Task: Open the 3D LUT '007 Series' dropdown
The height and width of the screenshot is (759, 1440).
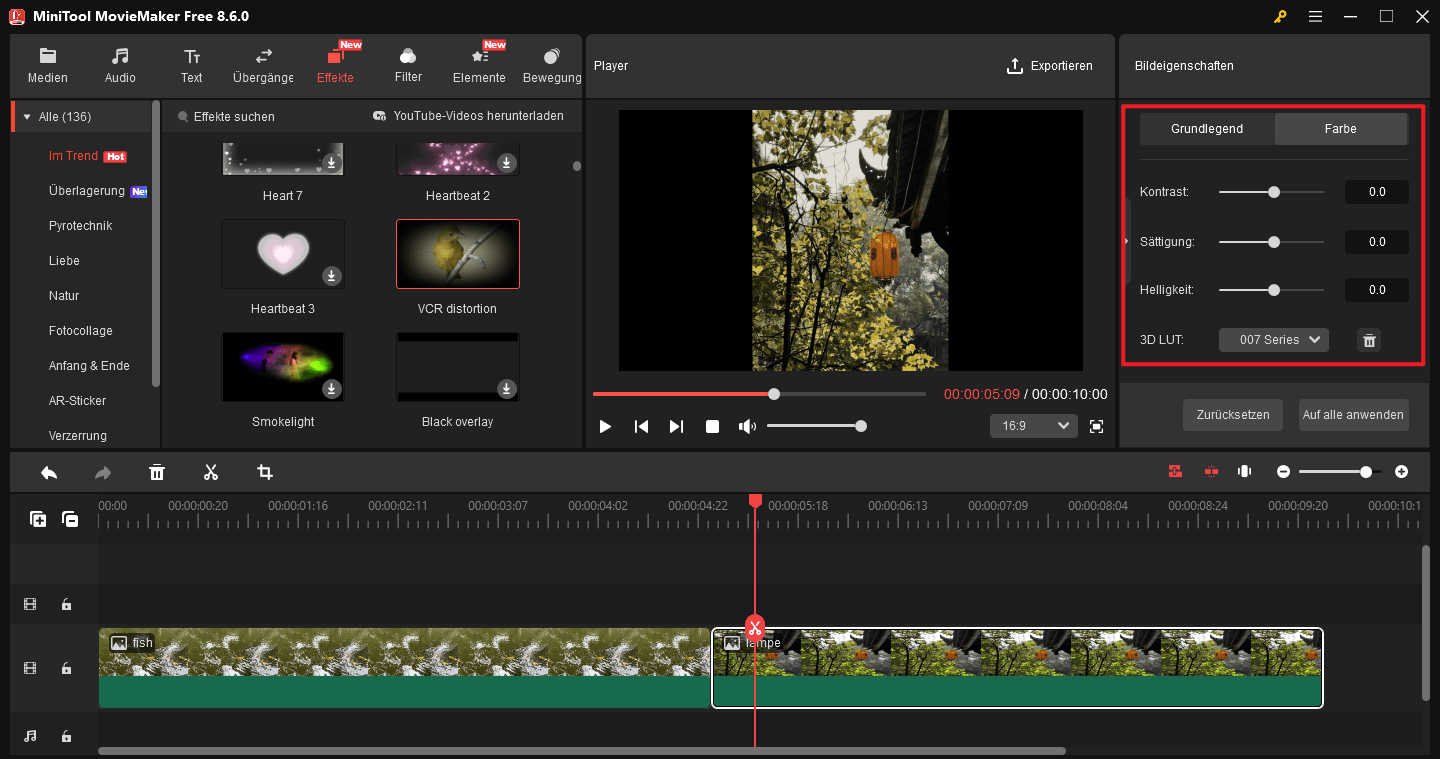Action: (x=1273, y=340)
